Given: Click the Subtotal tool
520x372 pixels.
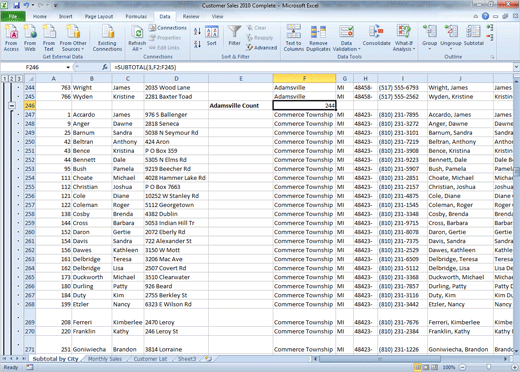Looking at the screenshot, I should click(473, 36).
